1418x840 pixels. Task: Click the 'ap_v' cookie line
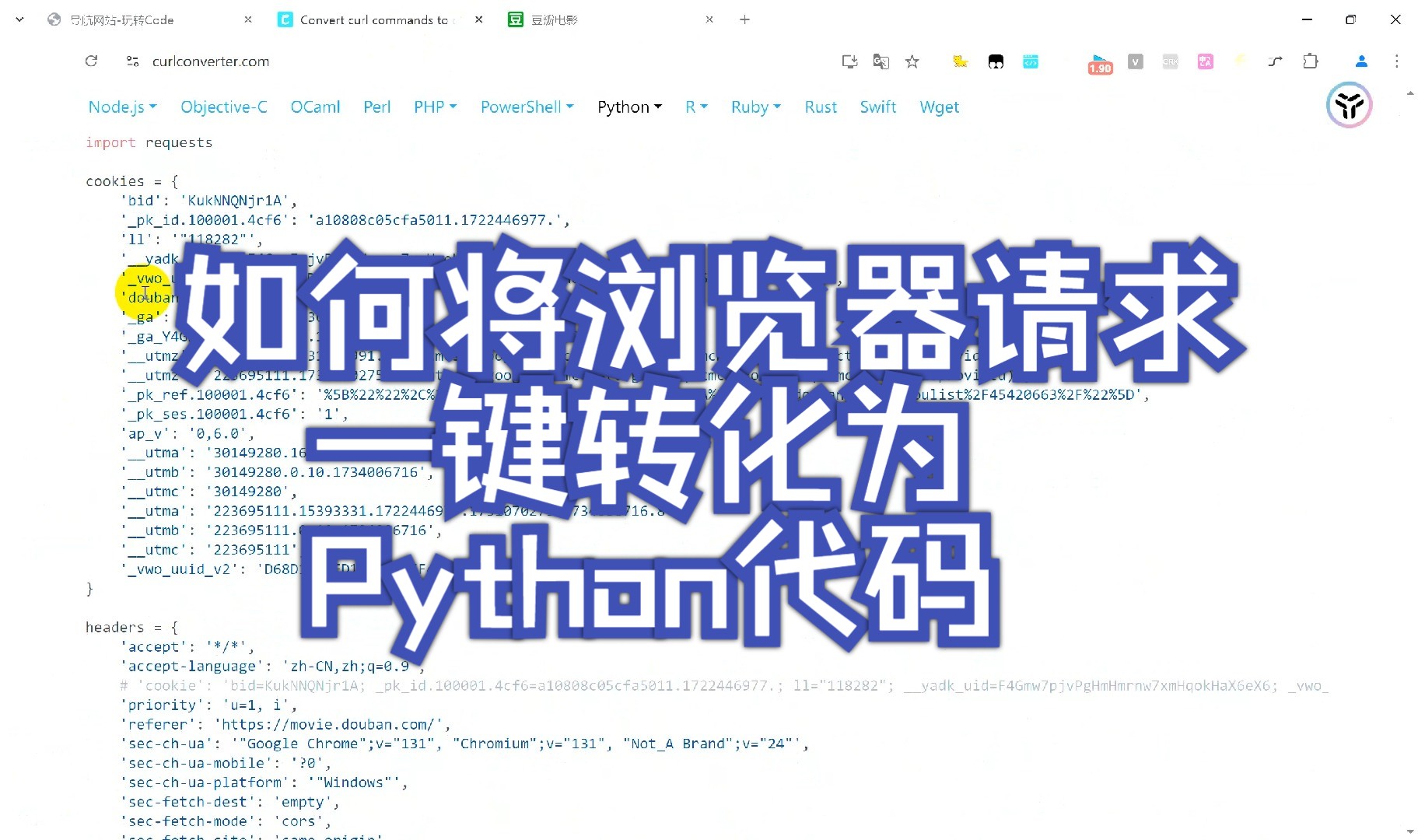pos(187,433)
